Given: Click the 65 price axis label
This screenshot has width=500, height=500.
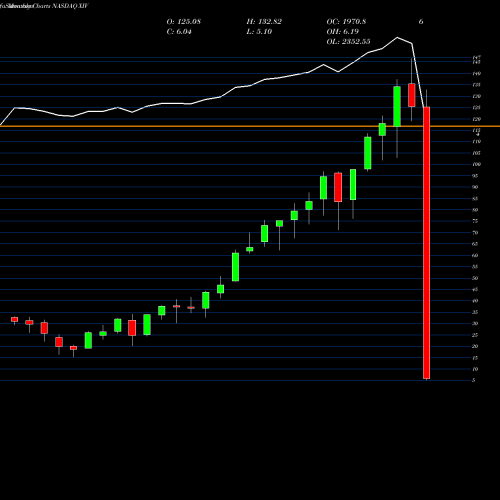Looking at the screenshot, I should pyautogui.click(x=475, y=244).
